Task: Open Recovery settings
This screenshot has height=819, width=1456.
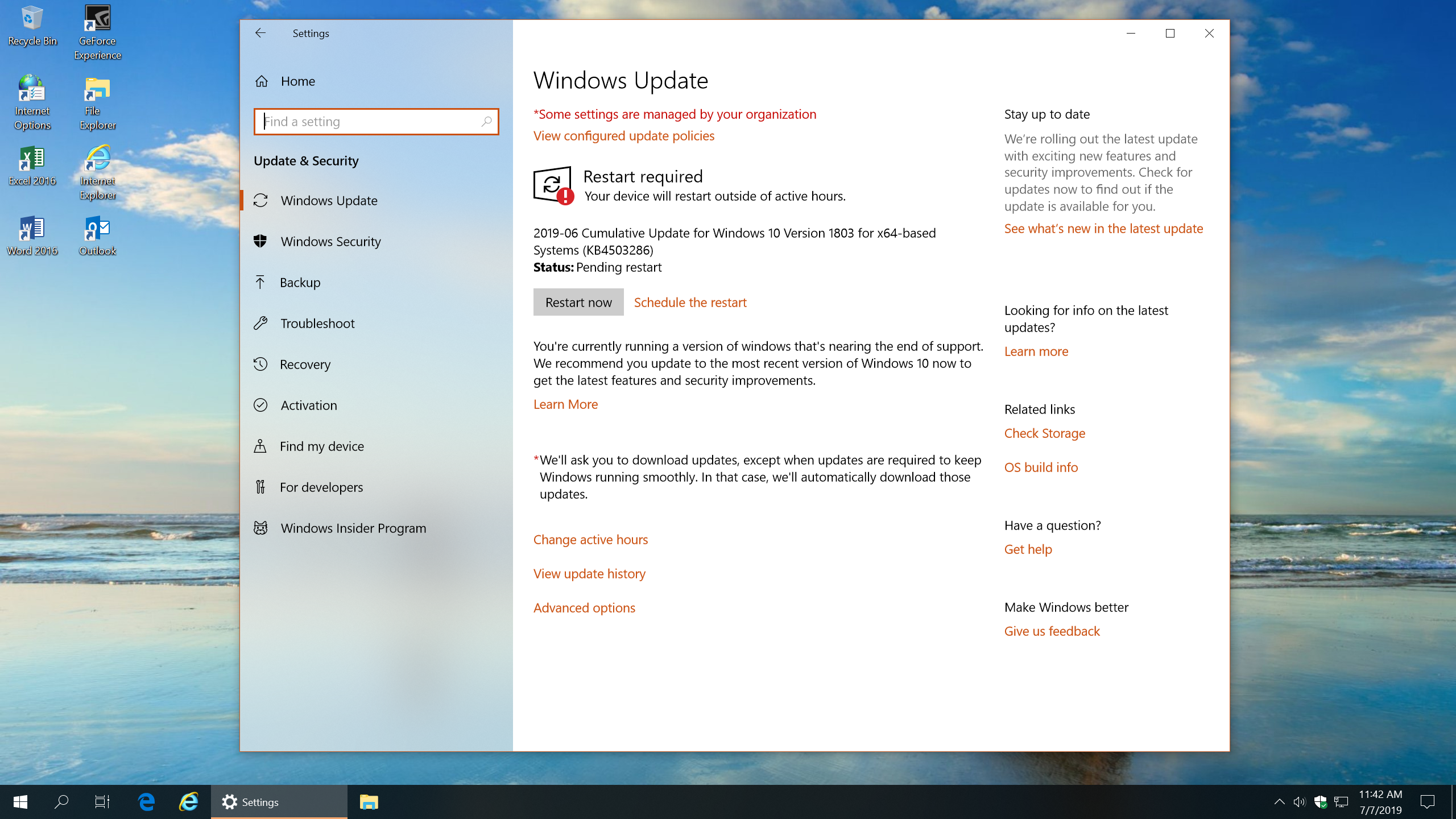Action: (x=376, y=365)
